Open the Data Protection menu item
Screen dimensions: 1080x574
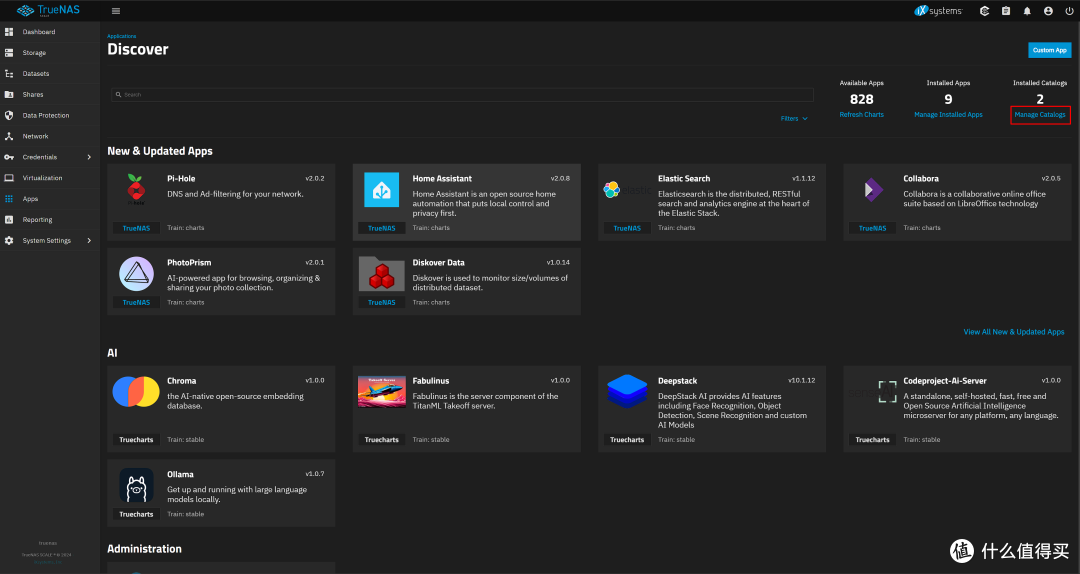(50, 115)
